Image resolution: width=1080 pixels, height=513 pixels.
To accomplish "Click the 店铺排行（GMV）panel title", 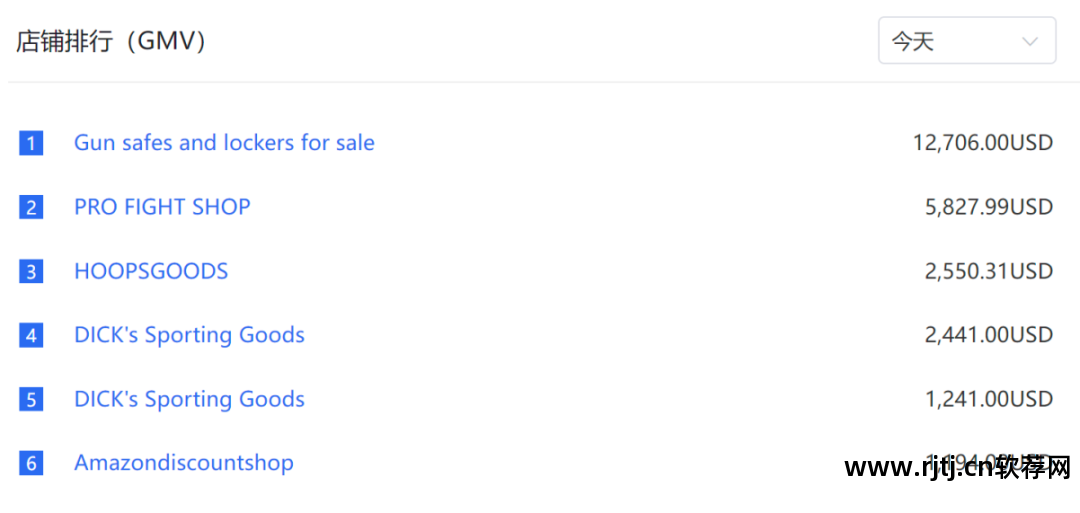I will point(112,41).
